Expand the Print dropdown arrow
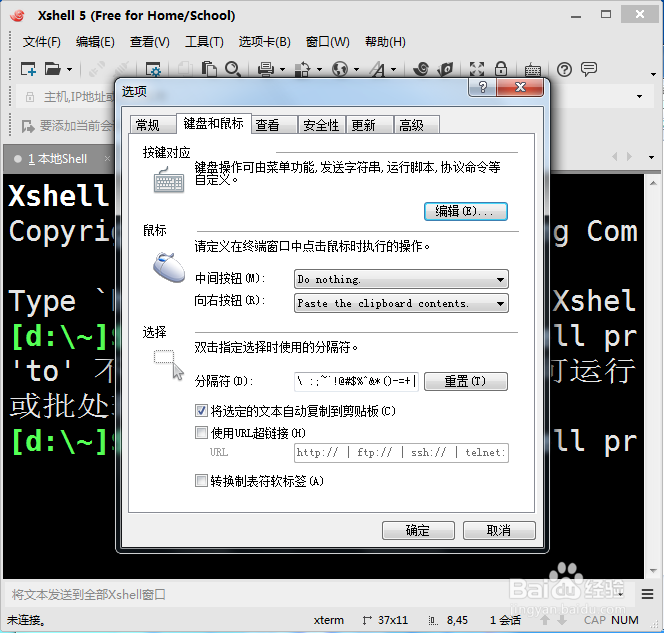Viewport: 664px width, 633px height. [x=282, y=69]
